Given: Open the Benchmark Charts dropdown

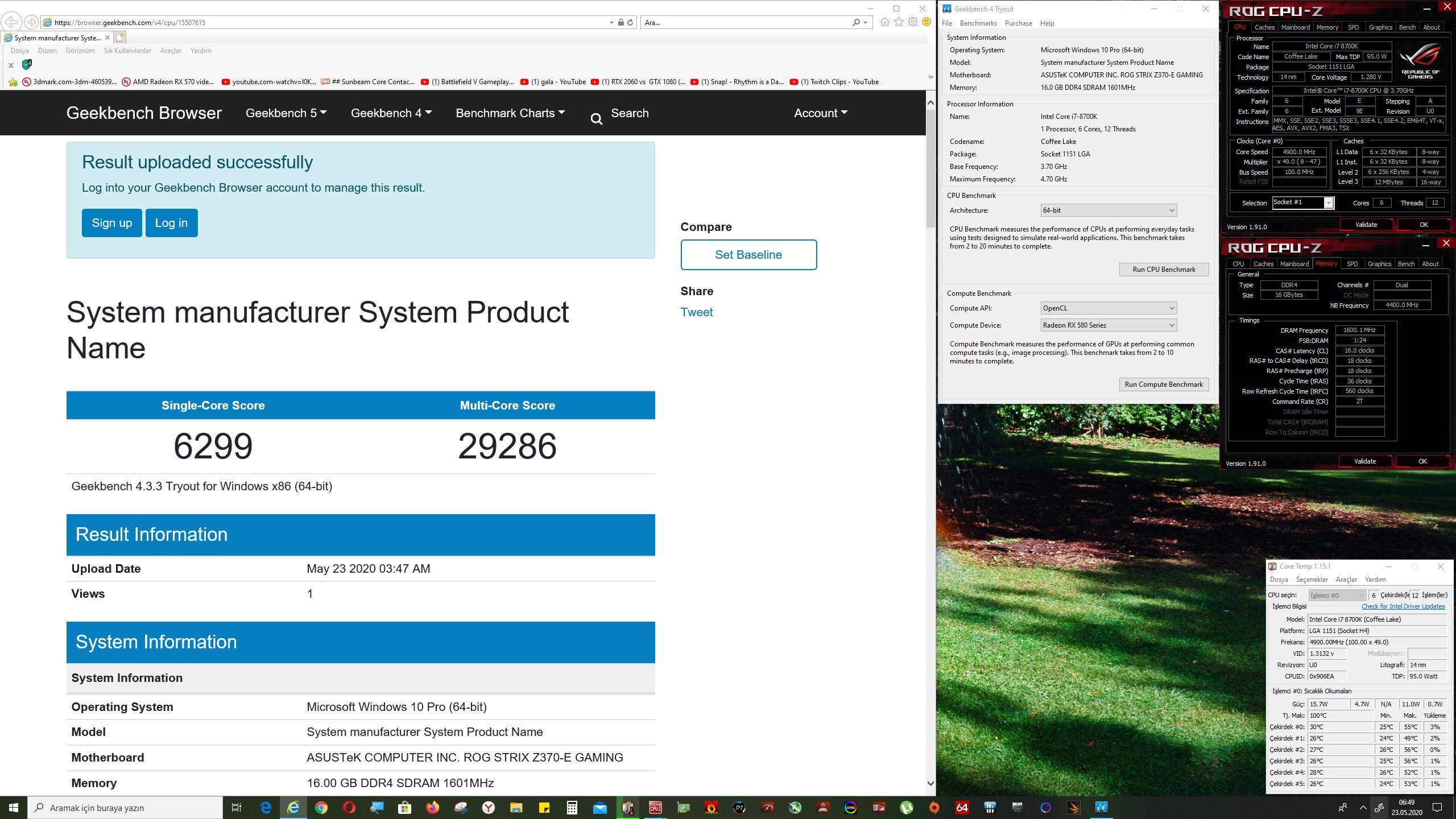Looking at the screenshot, I should 510,113.
